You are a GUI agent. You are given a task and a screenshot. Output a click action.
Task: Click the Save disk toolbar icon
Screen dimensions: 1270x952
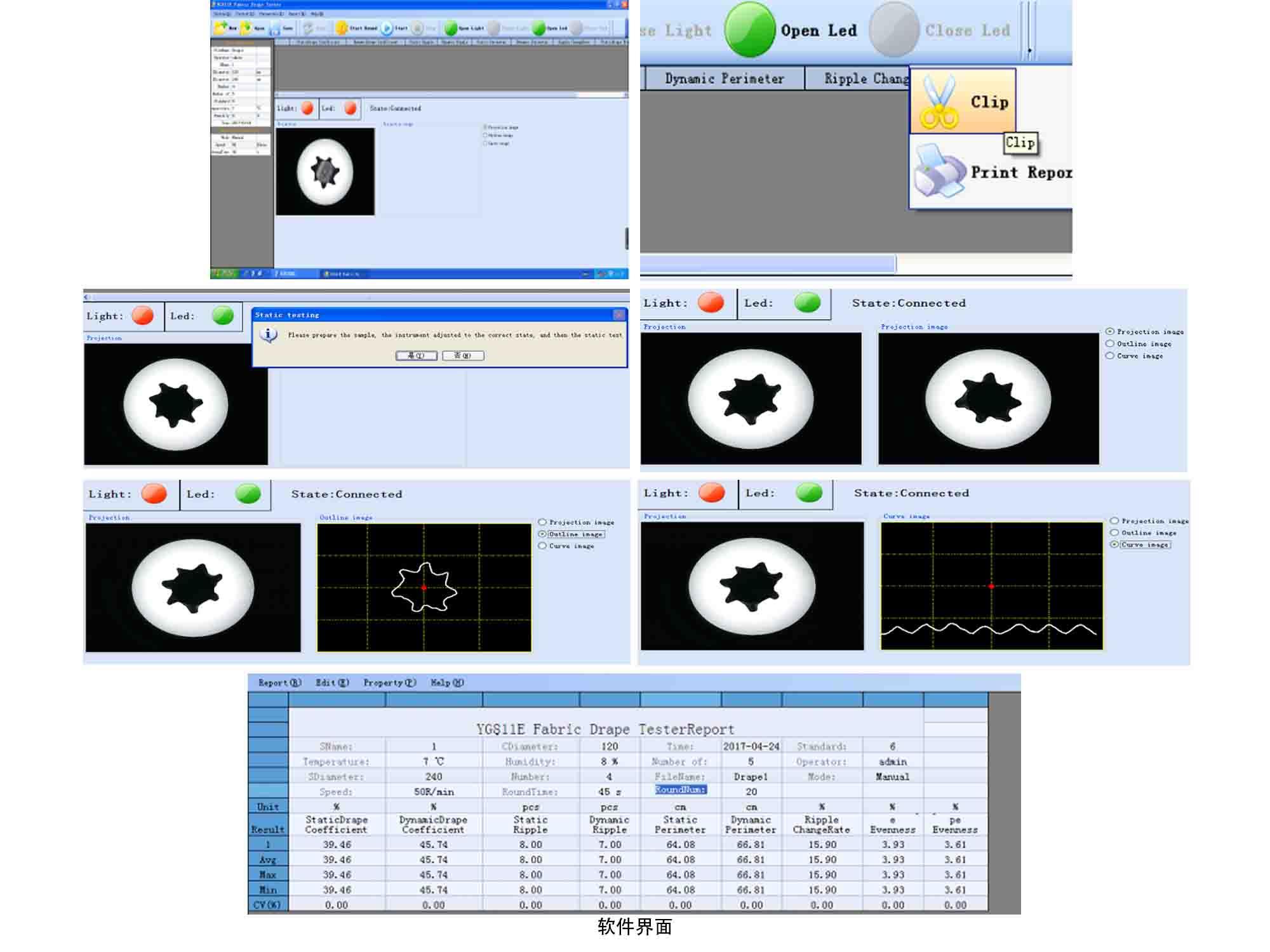pyautogui.click(x=276, y=28)
